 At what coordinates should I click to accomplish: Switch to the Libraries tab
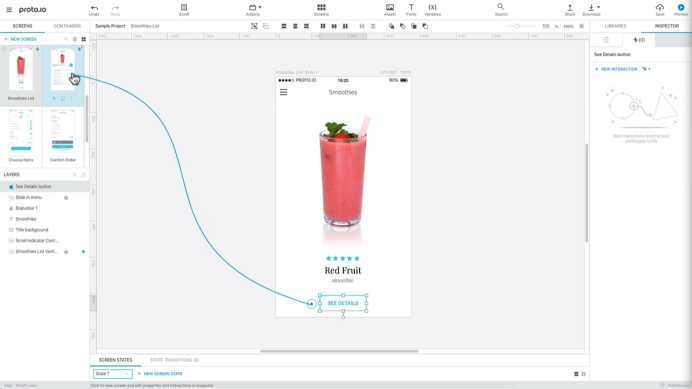click(x=615, y=26)
